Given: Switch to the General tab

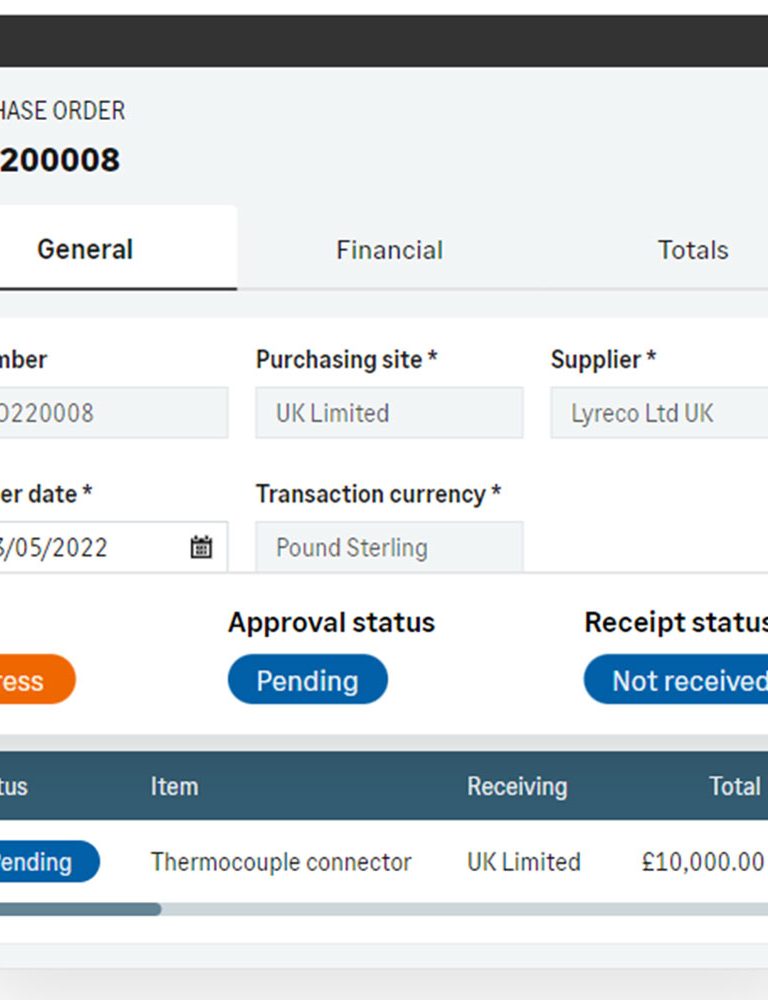Looking at the screenshot, I should pos(85,249).
